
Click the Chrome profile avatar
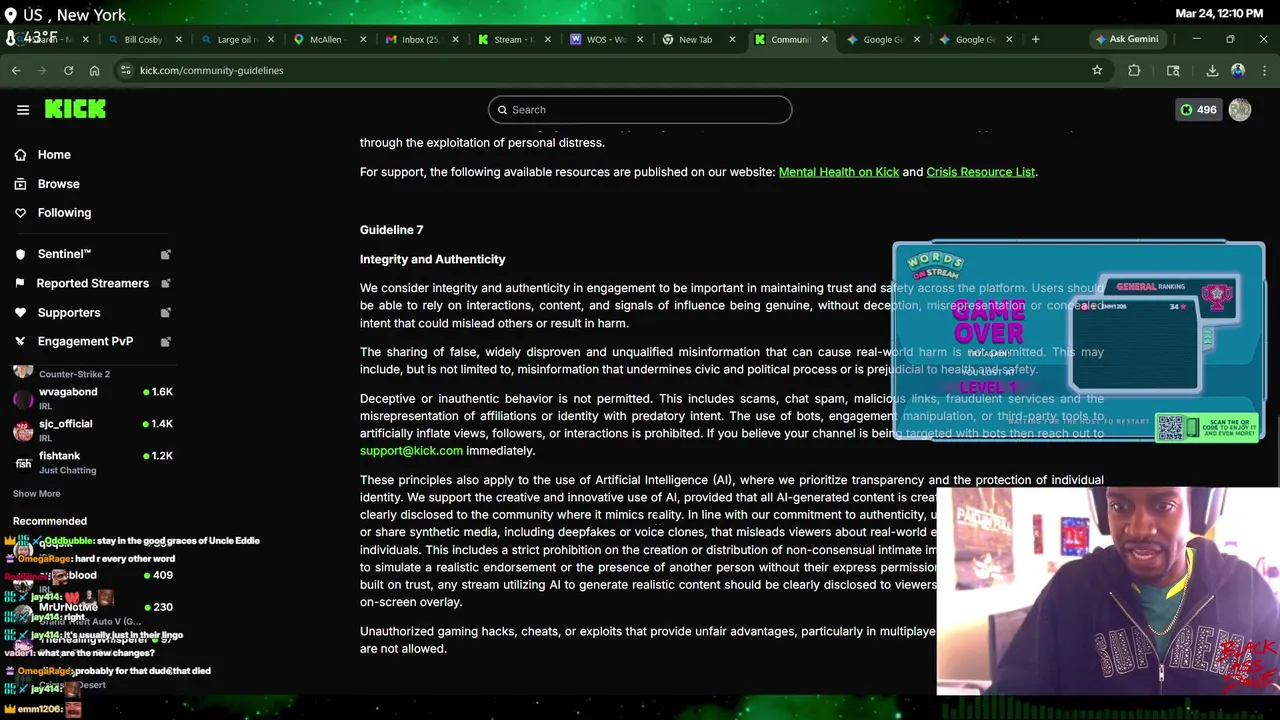click(1238, 70)
